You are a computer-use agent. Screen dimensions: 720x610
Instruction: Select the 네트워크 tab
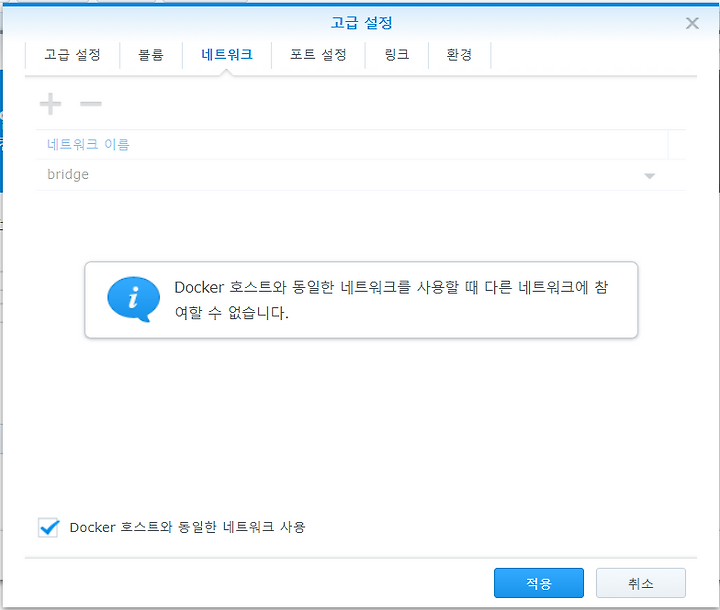227,55
